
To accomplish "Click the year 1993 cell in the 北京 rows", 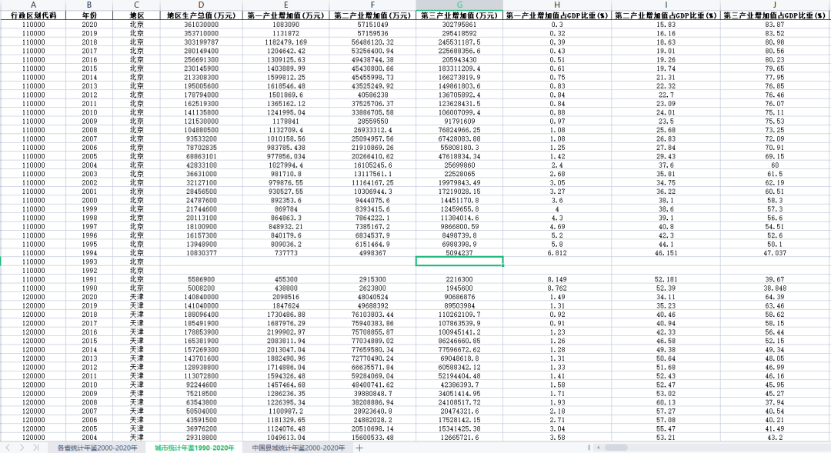I will tap(89, 262).
